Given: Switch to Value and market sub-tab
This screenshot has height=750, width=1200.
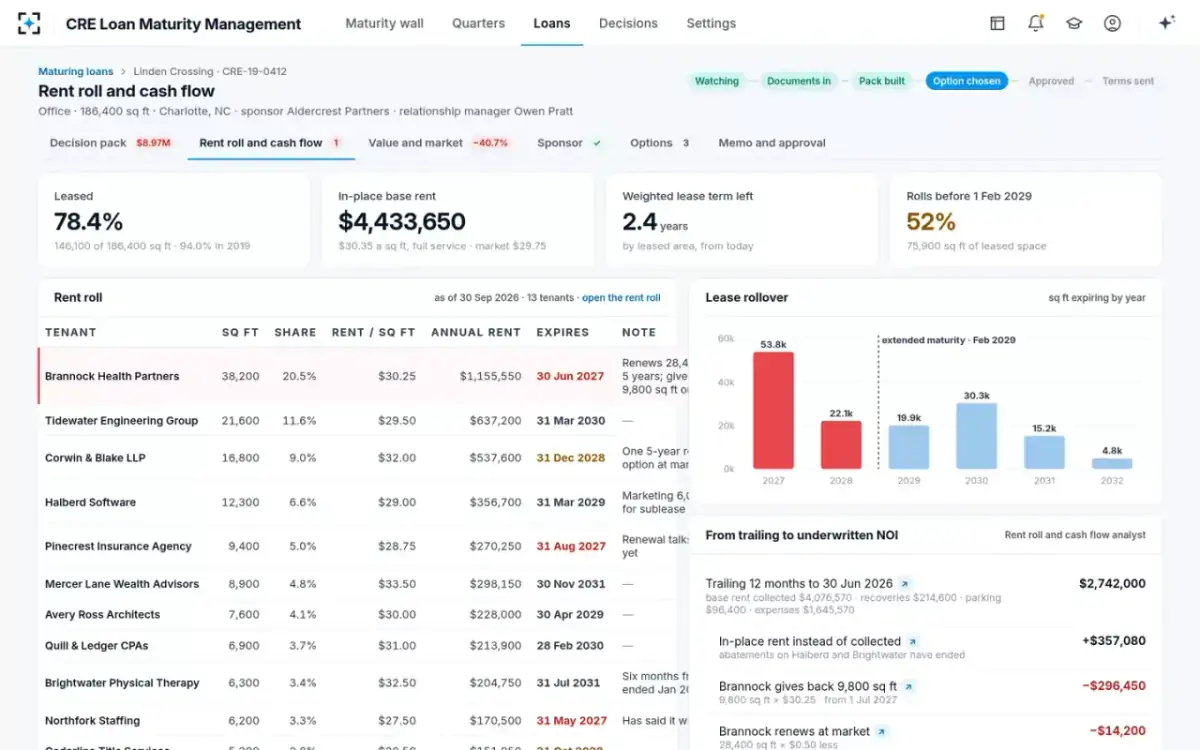Looking at the screenshot, I should click(439, 143).
